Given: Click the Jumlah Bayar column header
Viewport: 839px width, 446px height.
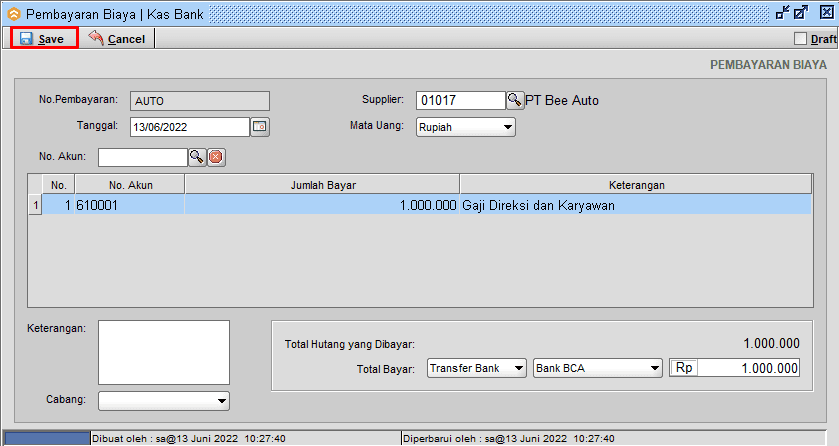Looking at the screenshot, I should coord(322,185).
